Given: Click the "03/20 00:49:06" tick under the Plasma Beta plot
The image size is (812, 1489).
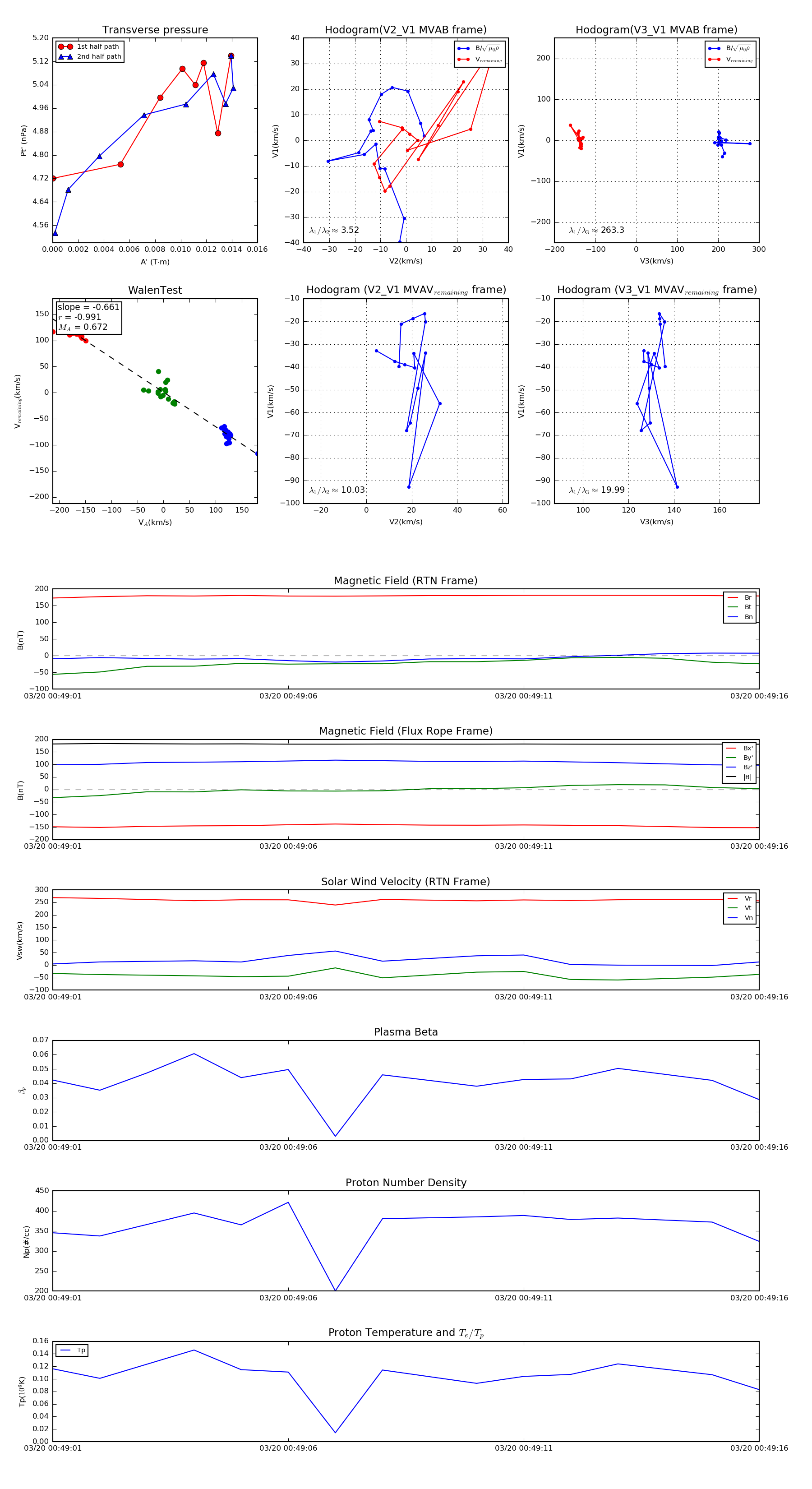Looking at the screenshot, I should click(288, 1147).
